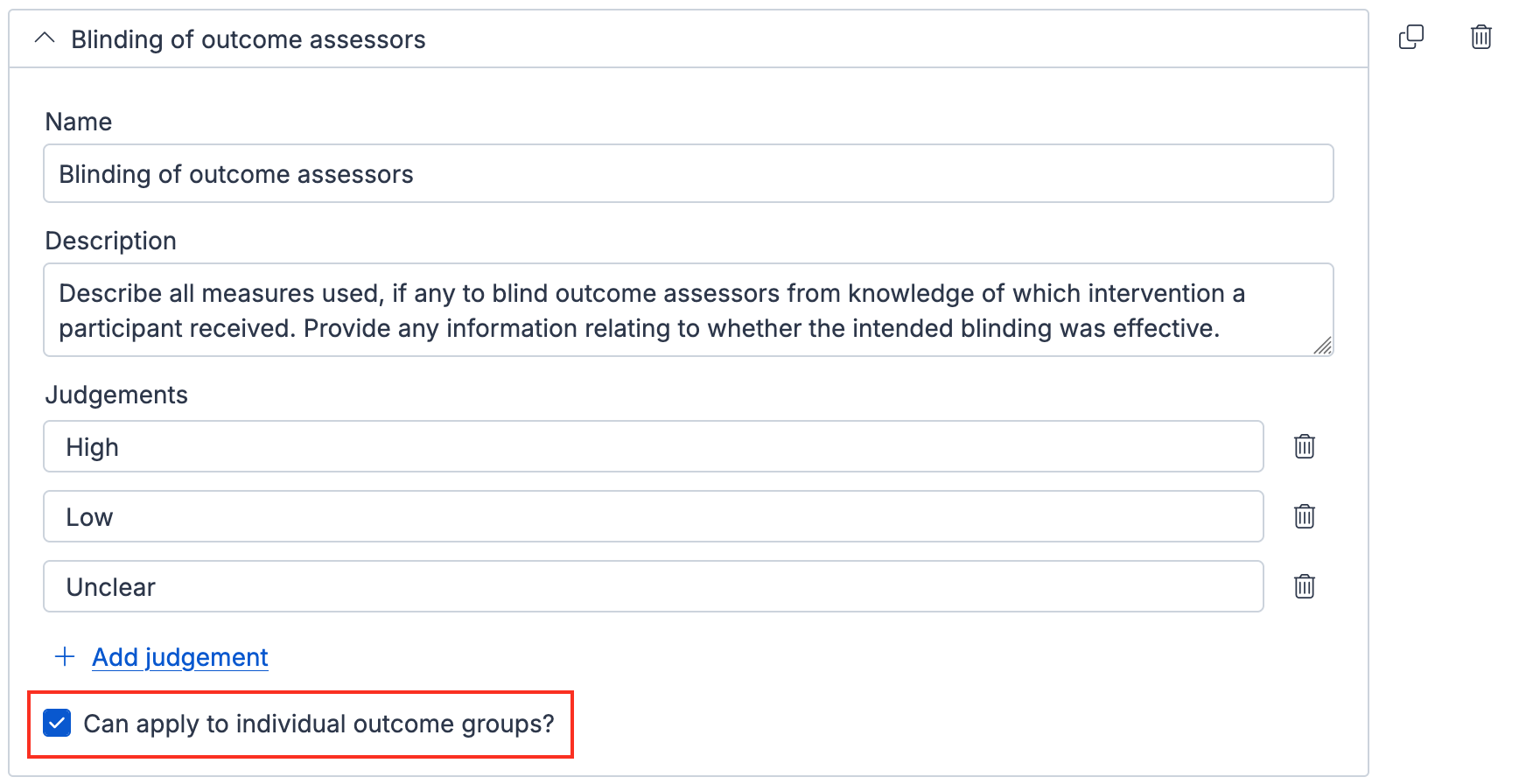The image size is (1533, 784).
Task: Uncheck Can apply to individual outcome groups
Action: tap(57, 724)
